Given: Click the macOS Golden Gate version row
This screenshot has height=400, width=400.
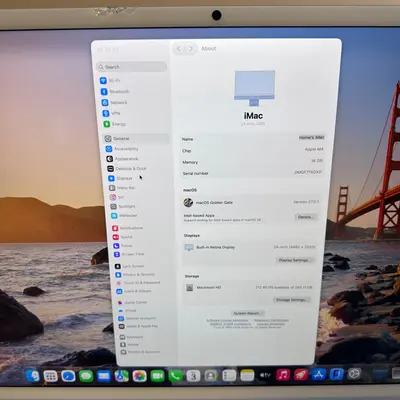Looking at the screenshot, I should [x=251, y=202].
